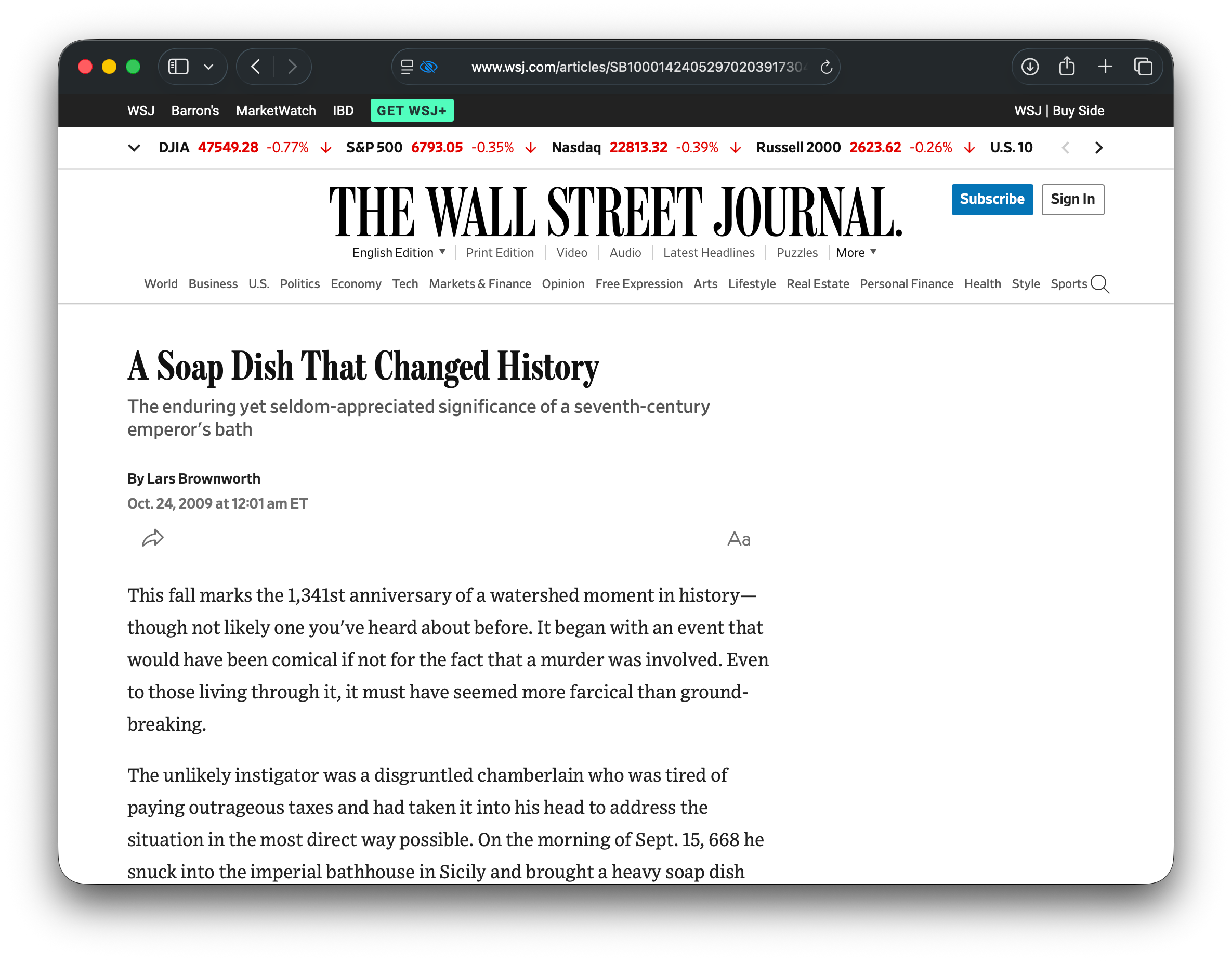This screenshot has width=1232, height=961.
Task: Open the Nasdaq quote
Action: click(647, 148)
